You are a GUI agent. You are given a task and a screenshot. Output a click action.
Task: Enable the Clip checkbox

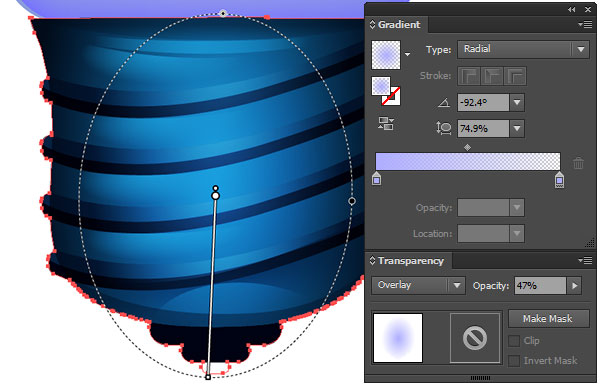514,341
